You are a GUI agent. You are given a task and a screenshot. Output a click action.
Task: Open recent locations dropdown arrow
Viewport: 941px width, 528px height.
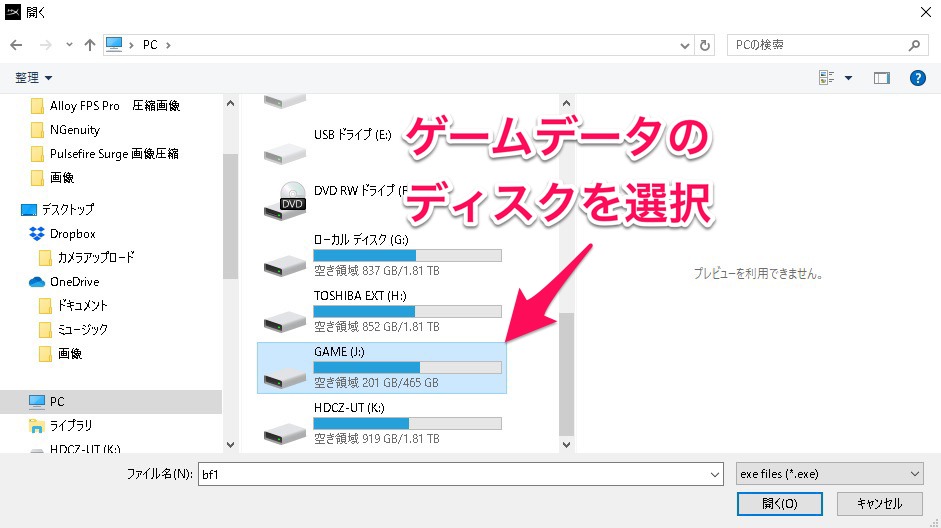tap(69, 45)
